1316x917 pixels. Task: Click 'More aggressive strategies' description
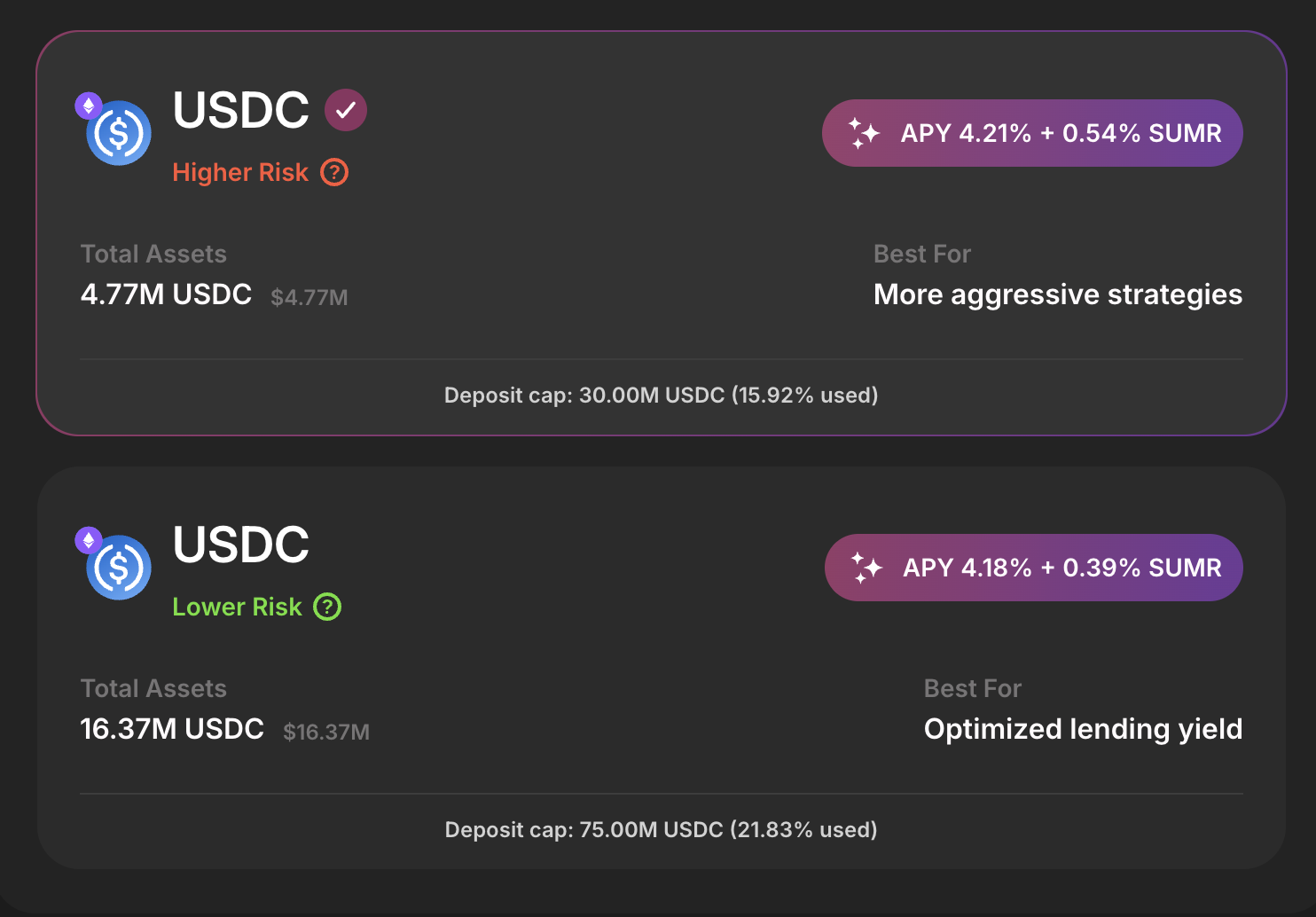click(x=1058, y=294)
